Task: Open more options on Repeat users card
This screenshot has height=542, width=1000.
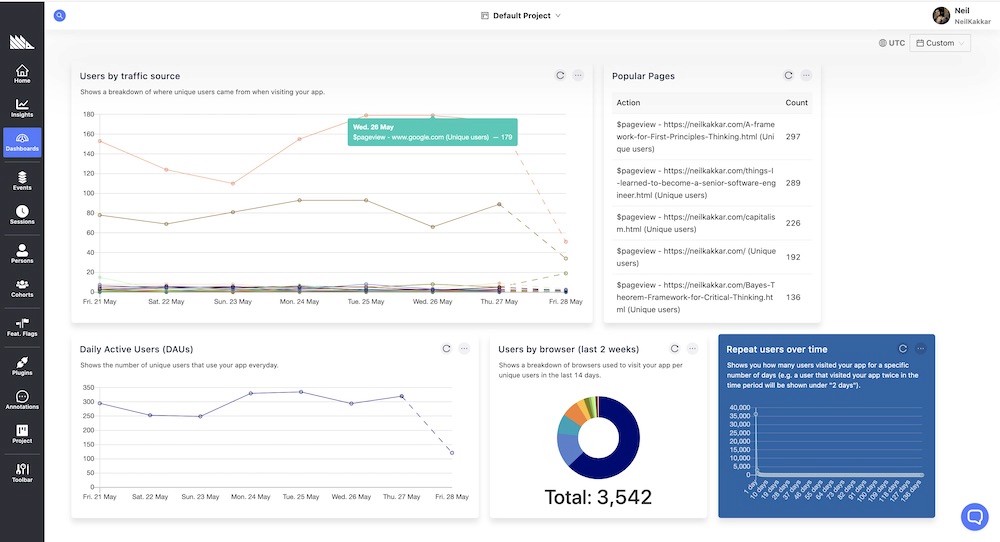Action: (x=920, y=348)
